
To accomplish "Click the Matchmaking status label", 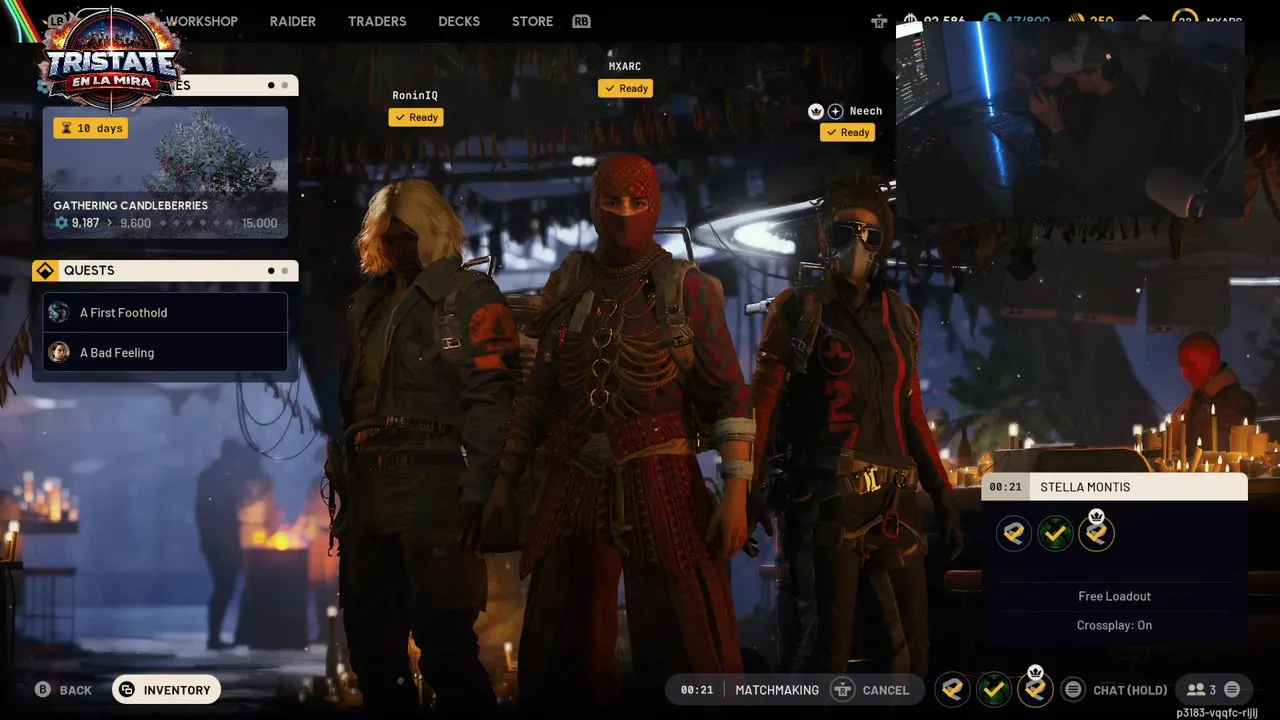I will click(x=777, y=690).
